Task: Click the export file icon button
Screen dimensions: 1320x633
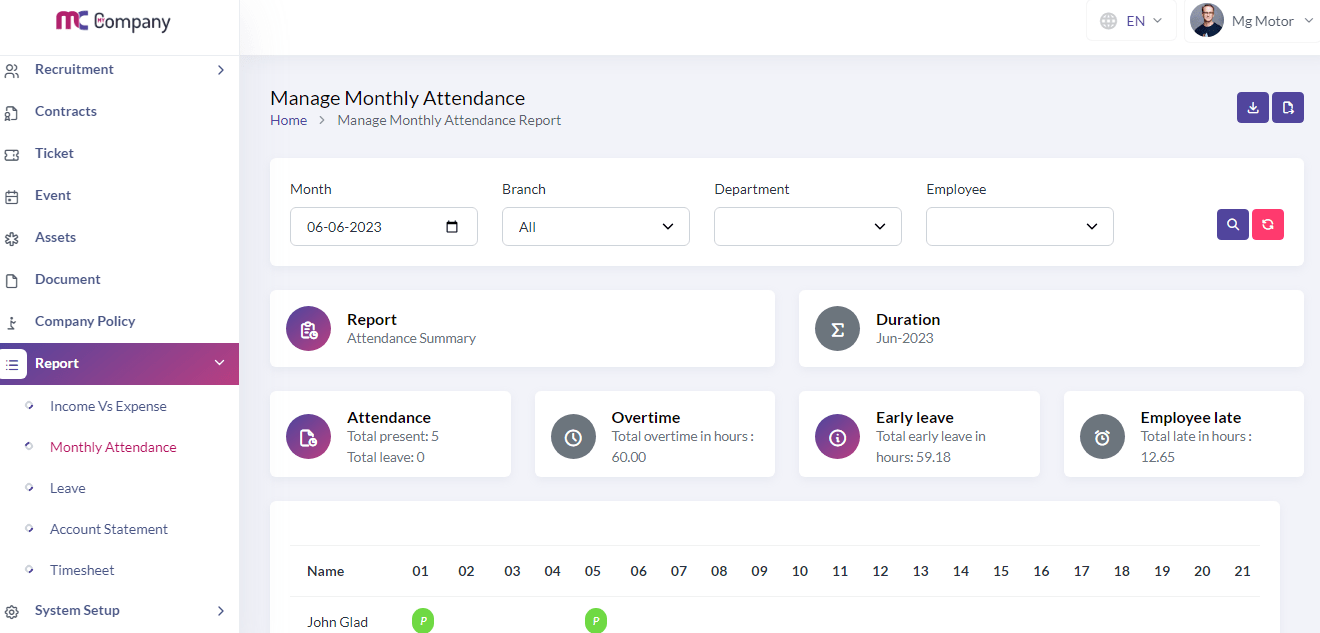Action: pos(1288,108)
